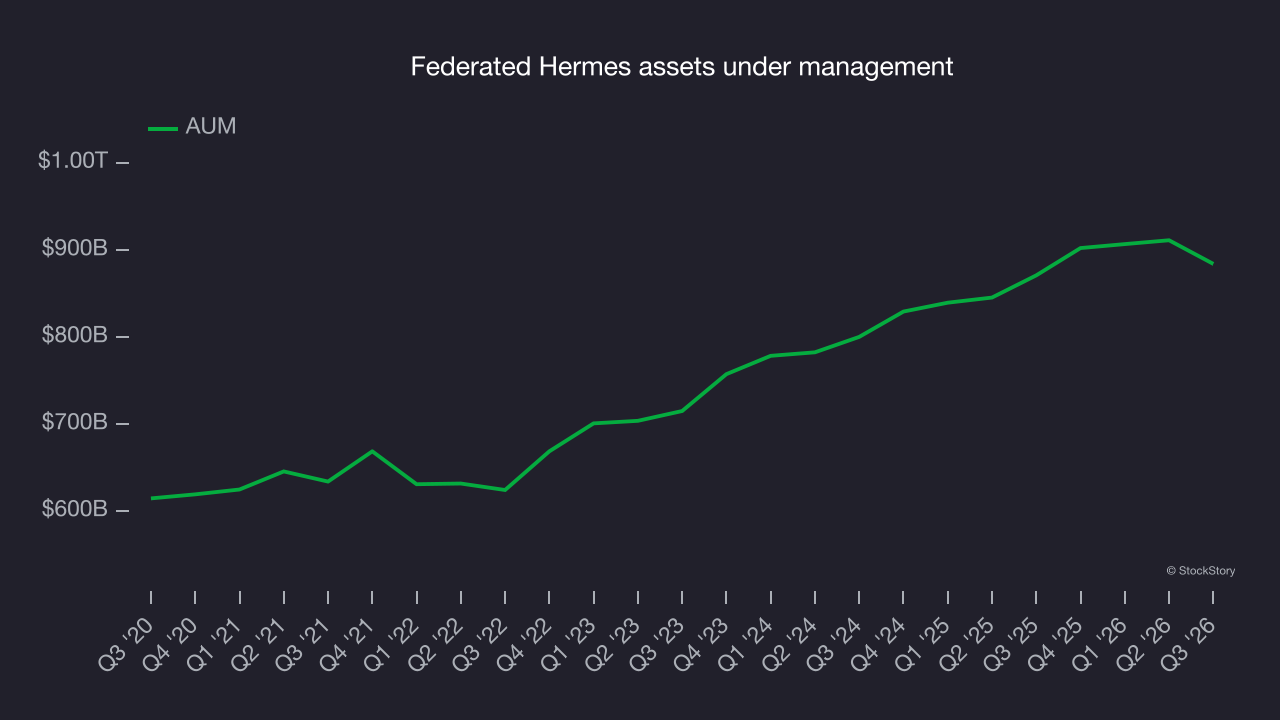Image resolution: width=1280 pixels, height=720 pixels.
Task: Click the Q1 '25 x-axis label
Action: [922, 643]
